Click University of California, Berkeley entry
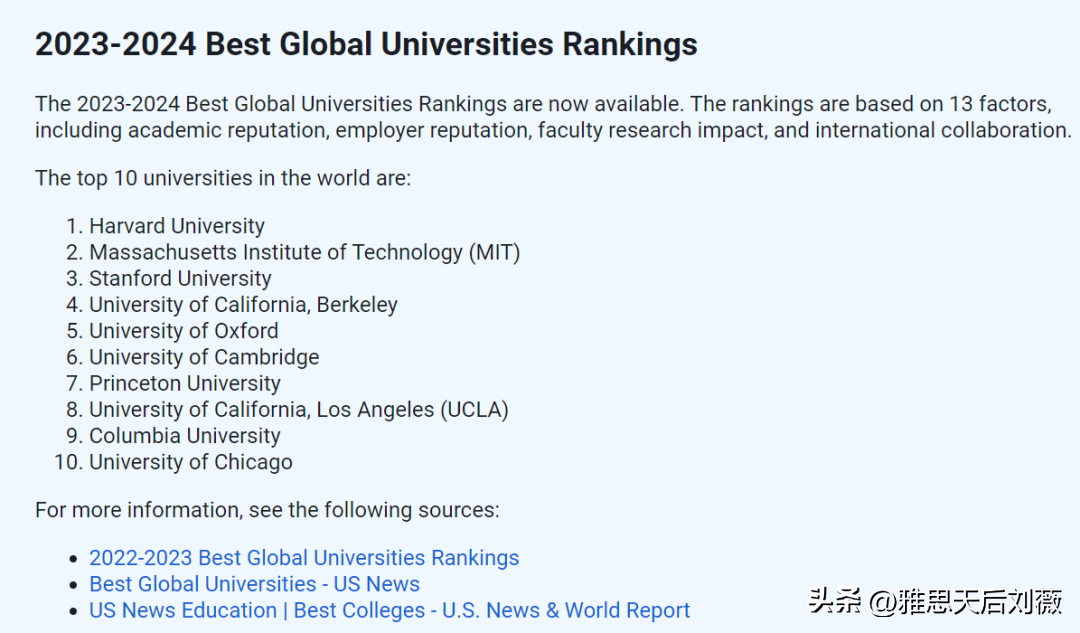 (243, 305)
